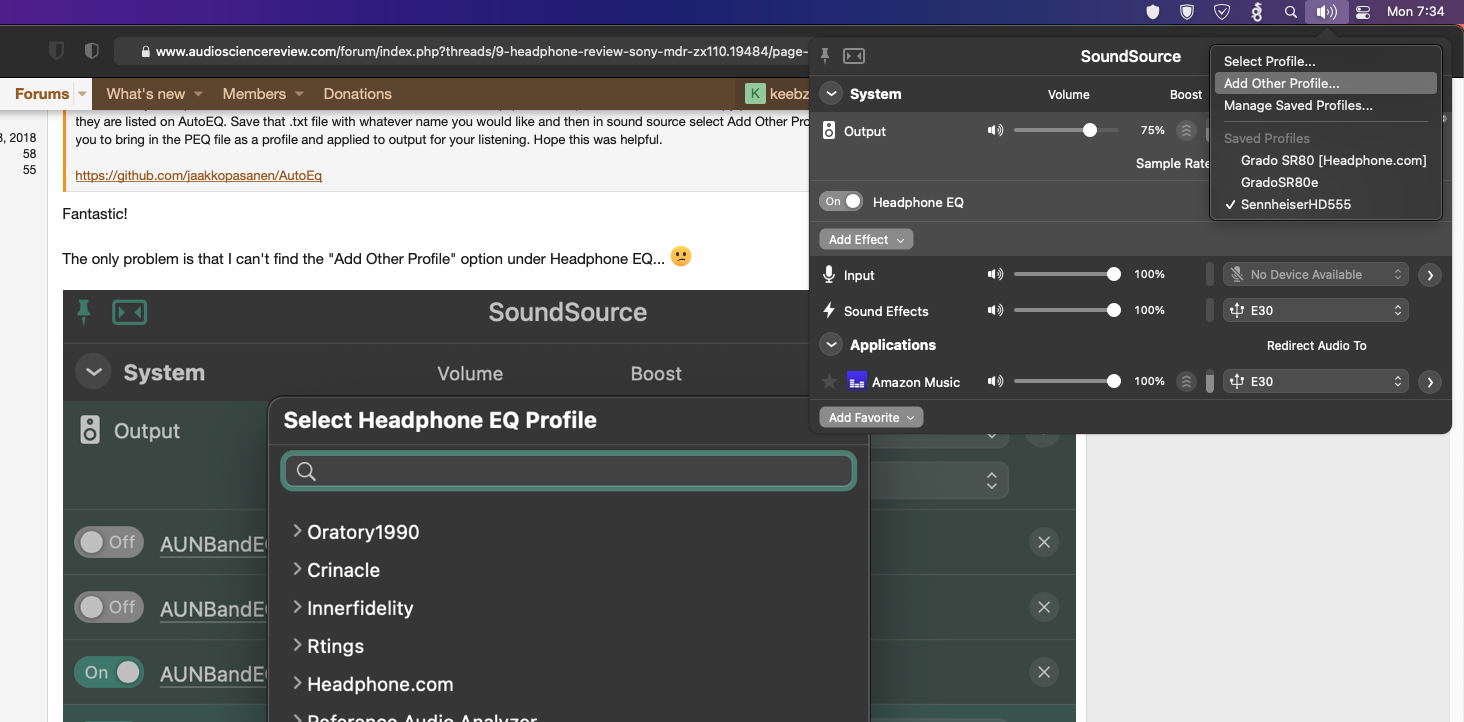Click the Amazon Music volume slider
Viewport: 1464px width, 722px height.
pos(1067,381)
